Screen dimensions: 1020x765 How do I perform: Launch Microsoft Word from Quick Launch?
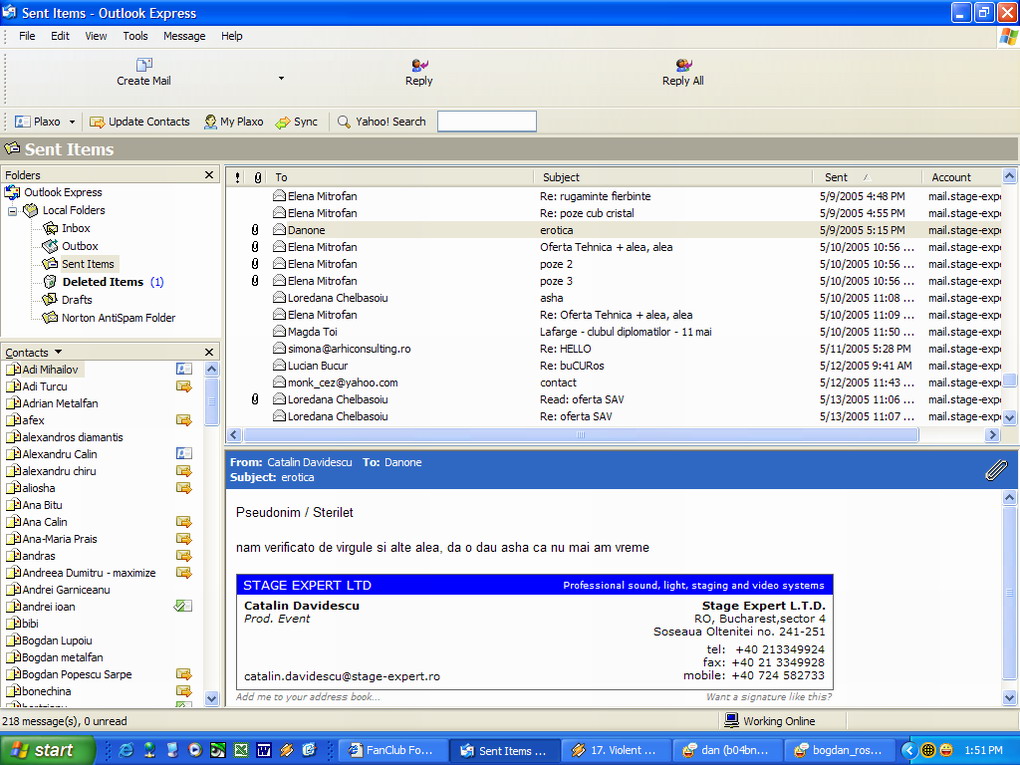(x=263, y=750)
